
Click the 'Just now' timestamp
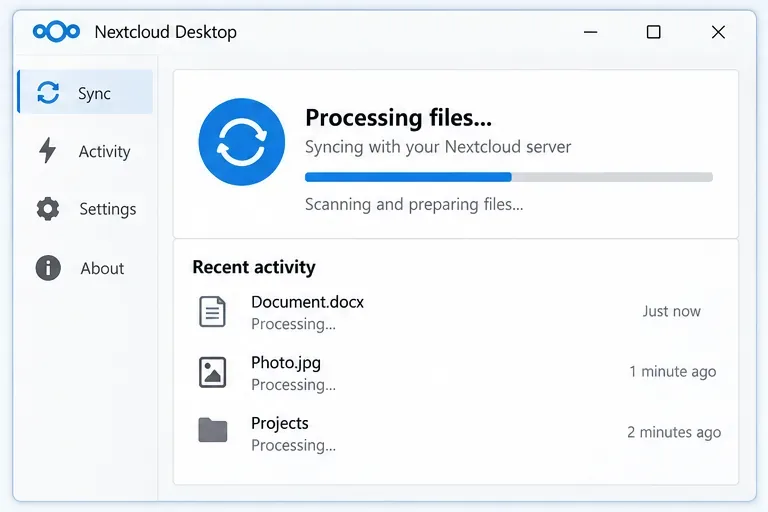point(672,312)
